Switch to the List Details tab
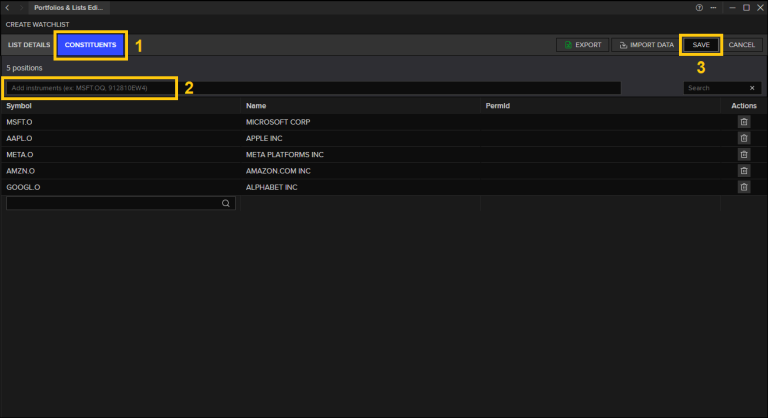The image size is (768, 418). click(29, 45)
